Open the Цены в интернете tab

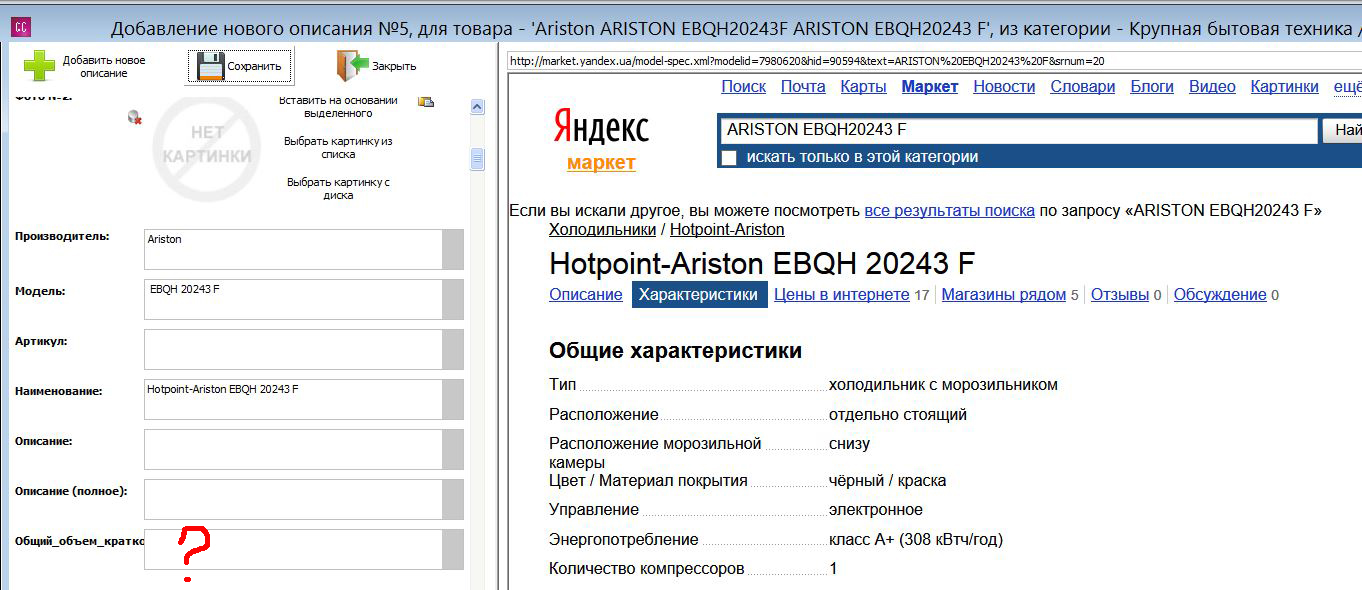point(842,294)
